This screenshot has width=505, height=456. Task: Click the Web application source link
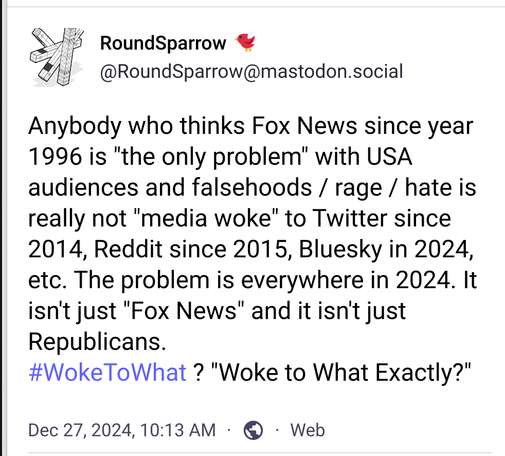coord(307,430)
